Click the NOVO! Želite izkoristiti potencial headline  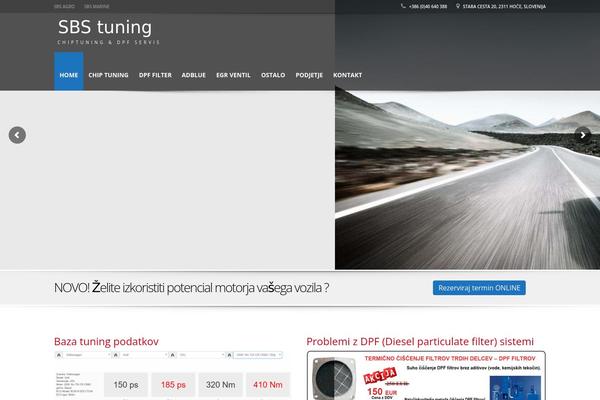191,288
